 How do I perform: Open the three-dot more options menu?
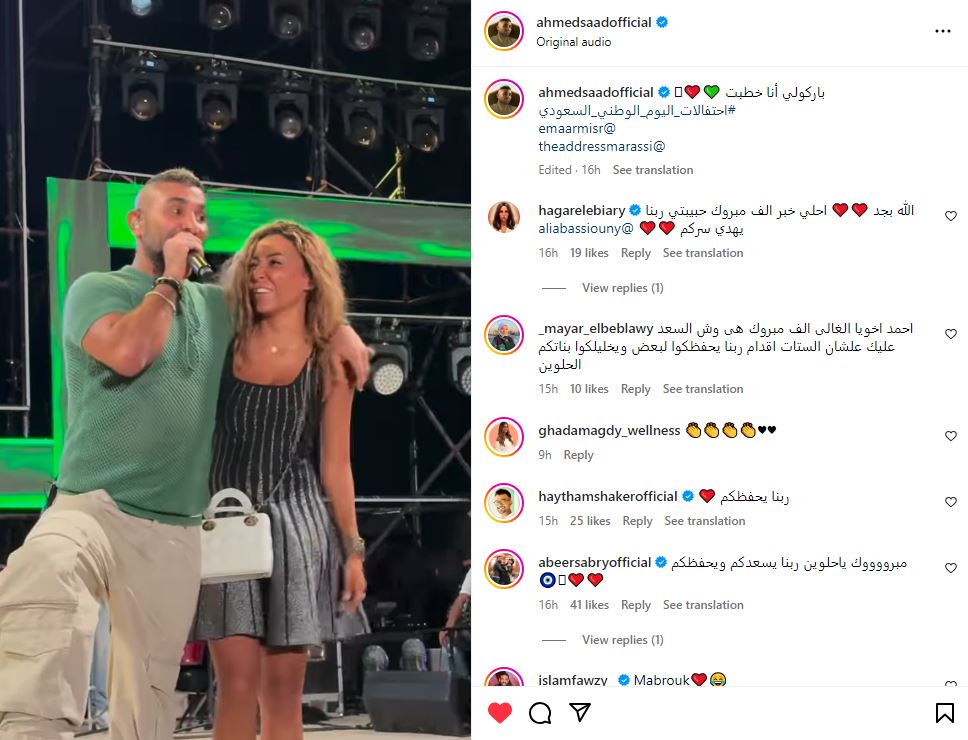coord(942,31)
